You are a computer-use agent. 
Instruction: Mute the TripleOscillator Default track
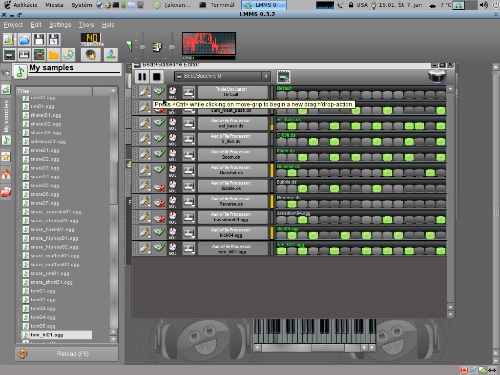click(159, 91)
